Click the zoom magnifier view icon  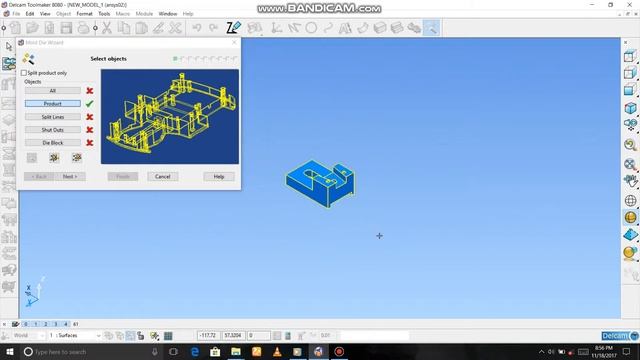pyautogui.click(x=630, y=144)
